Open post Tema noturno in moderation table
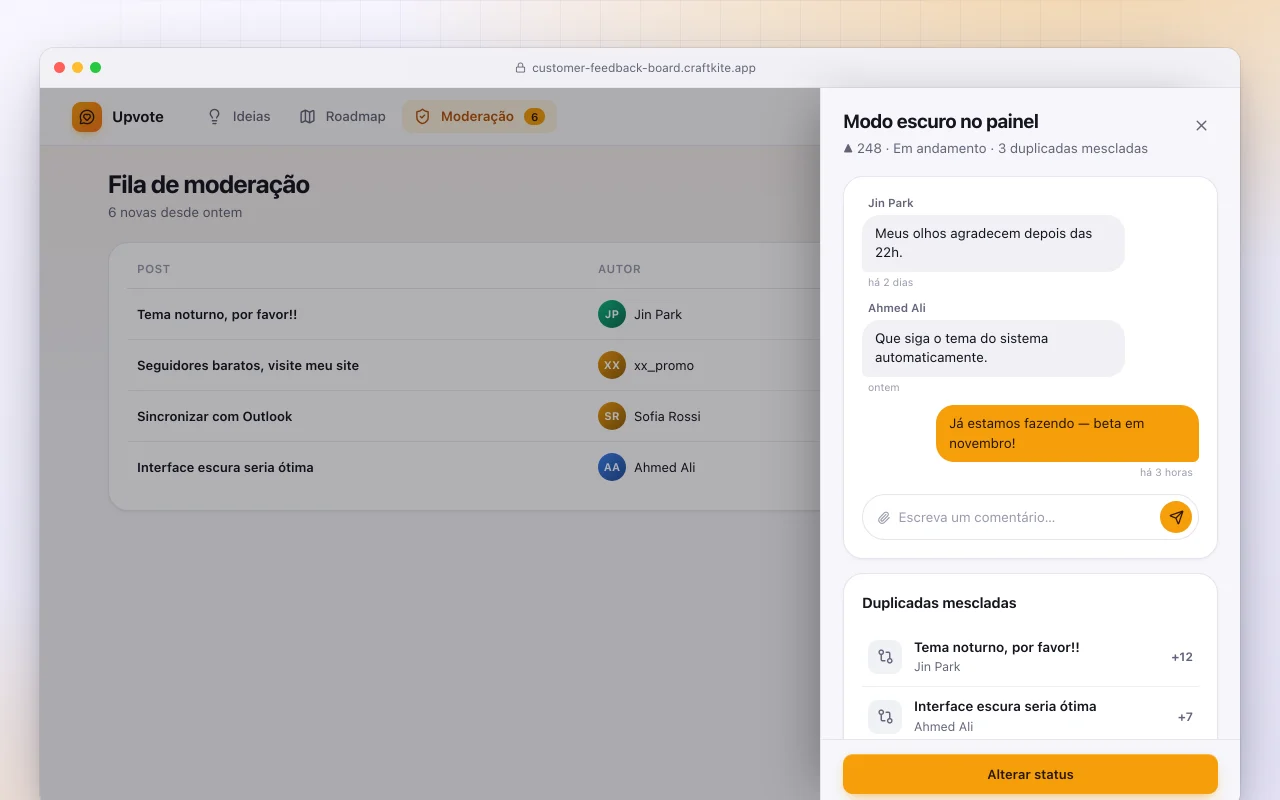The height and width of the screenshot is (800, 1280). 217,314
